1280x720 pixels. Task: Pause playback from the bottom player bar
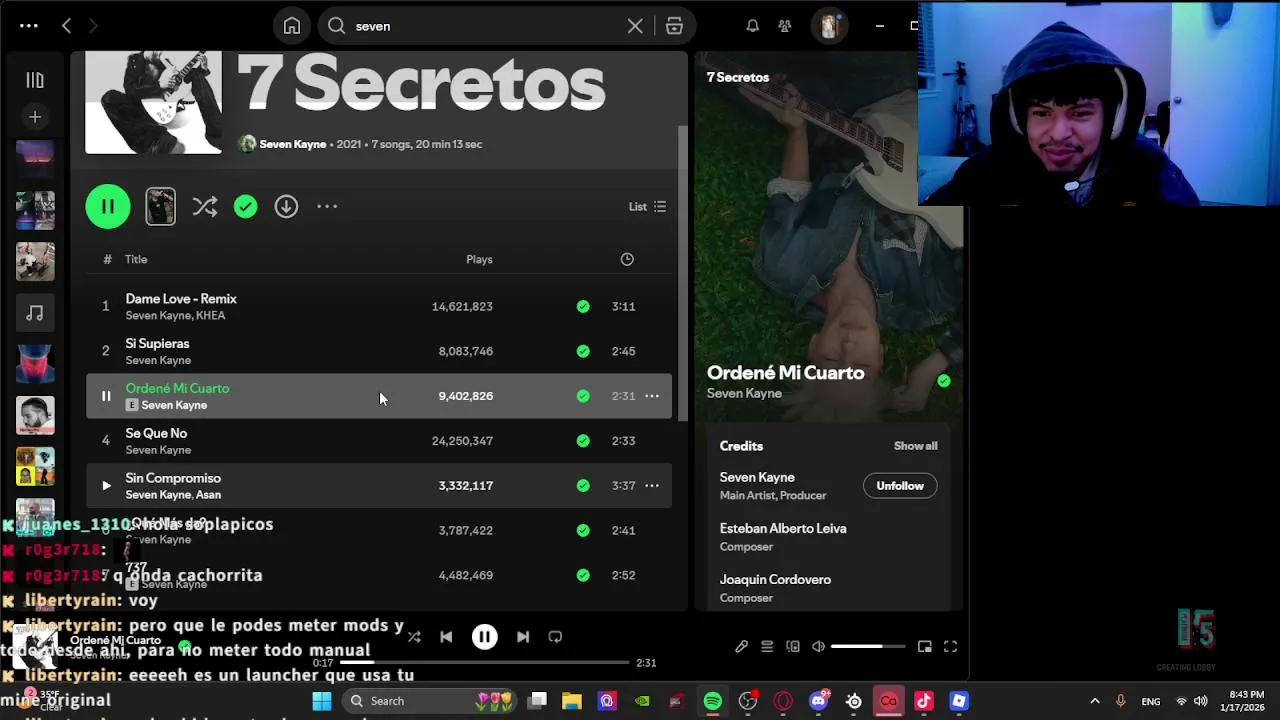click(484, 637)
